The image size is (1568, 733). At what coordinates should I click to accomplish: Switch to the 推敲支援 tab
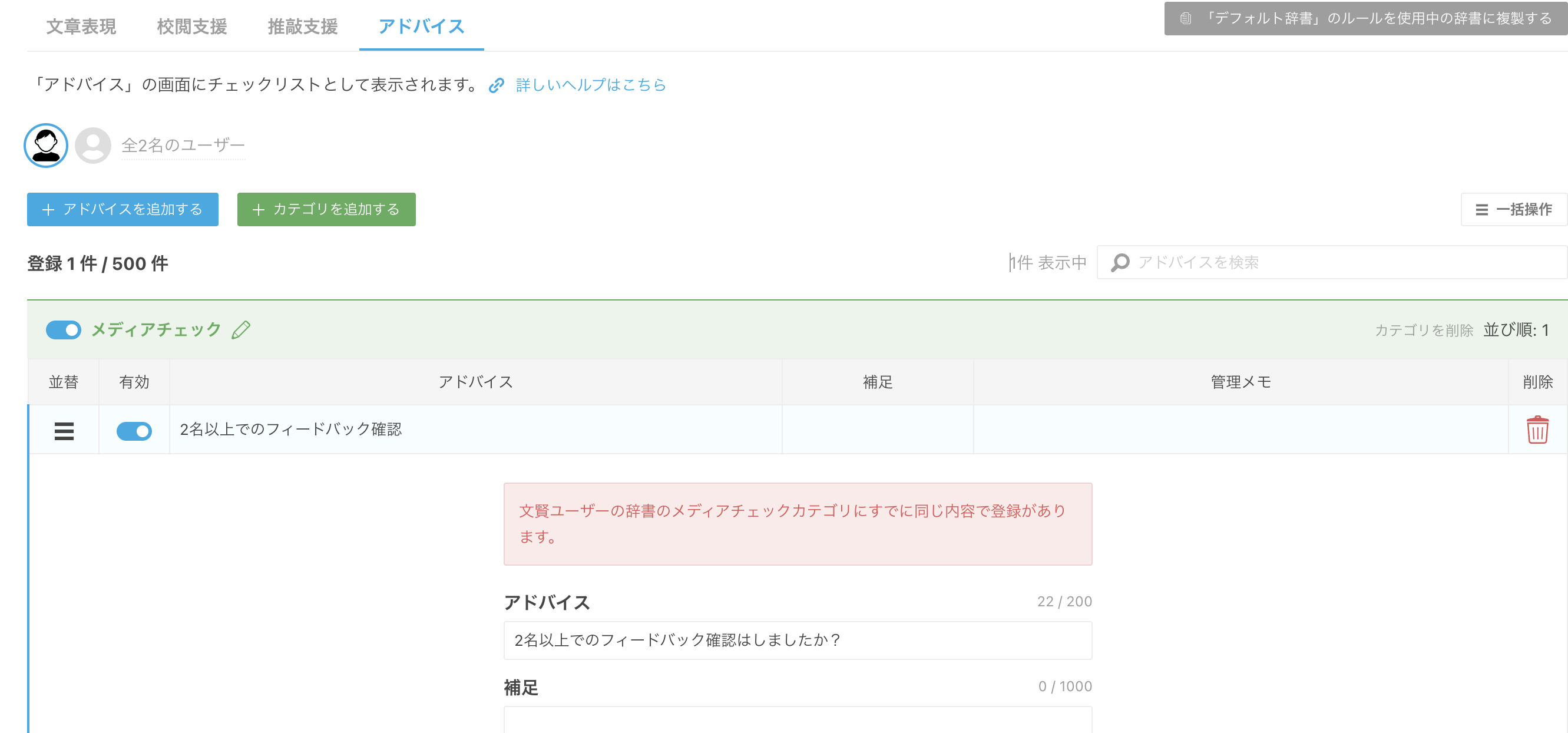[303, 26]
